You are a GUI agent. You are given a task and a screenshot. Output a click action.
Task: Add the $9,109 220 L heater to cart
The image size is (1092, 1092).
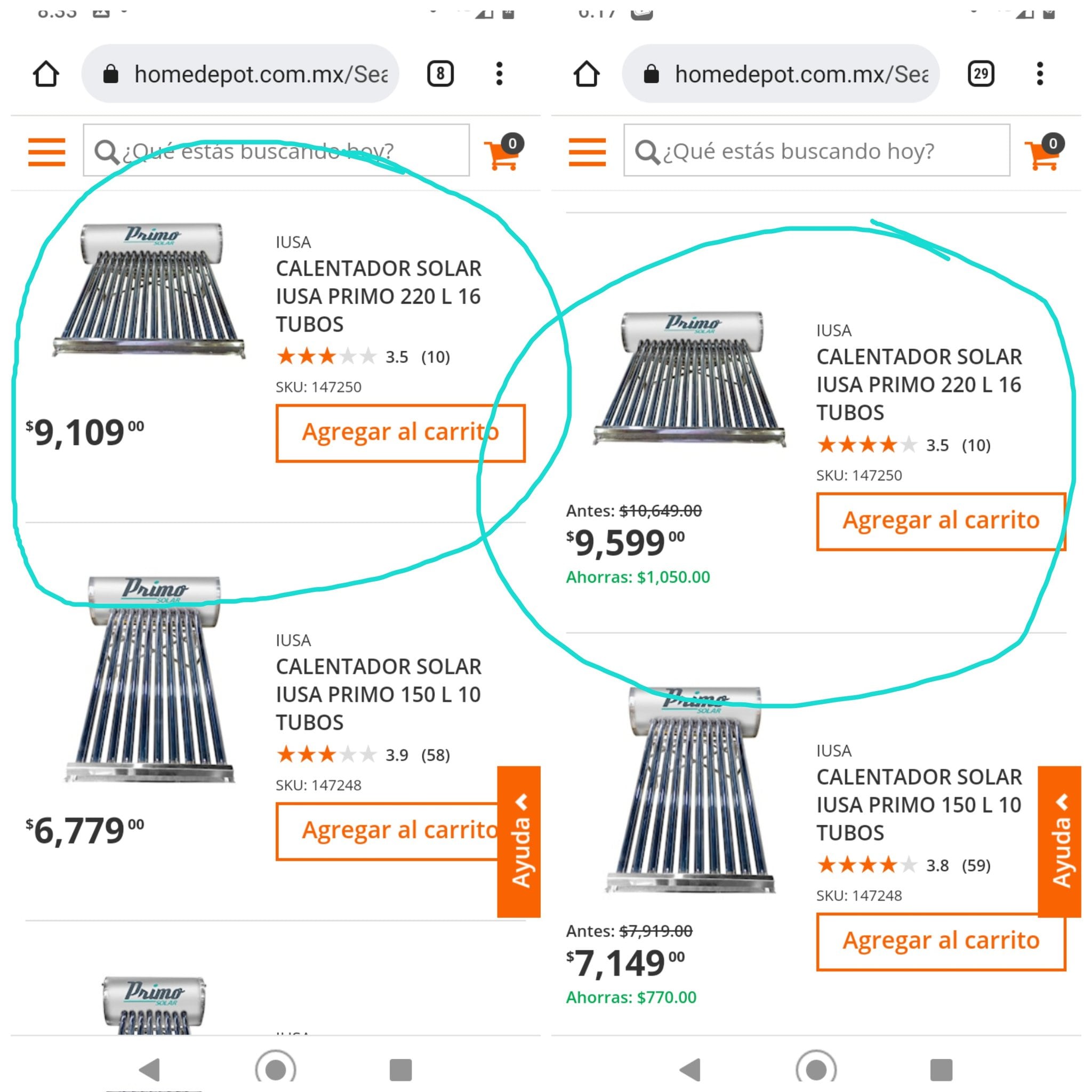pyautogui.click(x=400, y=433)
